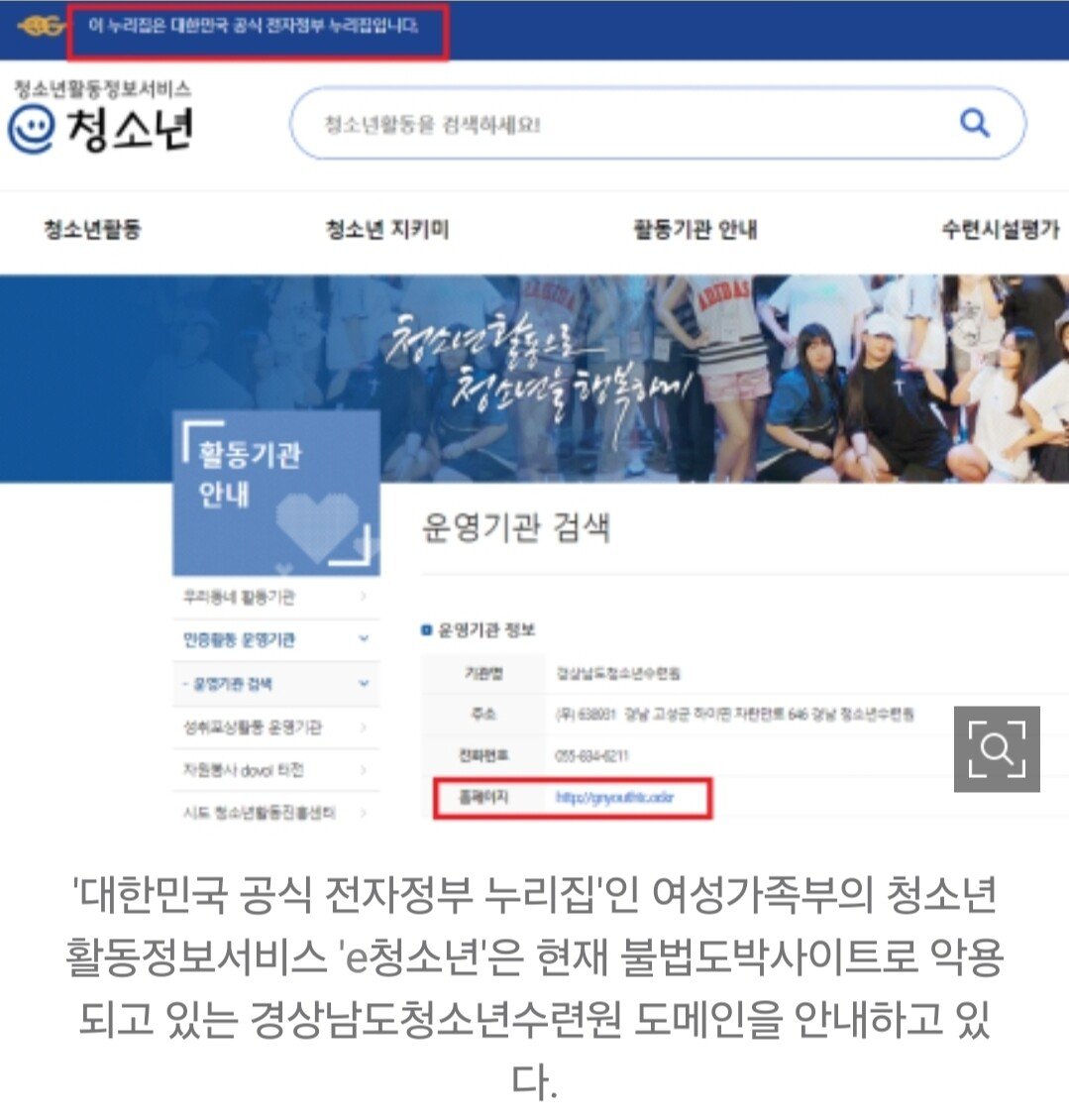Image resolution: width=1069 pixels, height=1120 pixels.
Task: Click the 청소년 smiley face logo
Action: [x=30, y=130]
